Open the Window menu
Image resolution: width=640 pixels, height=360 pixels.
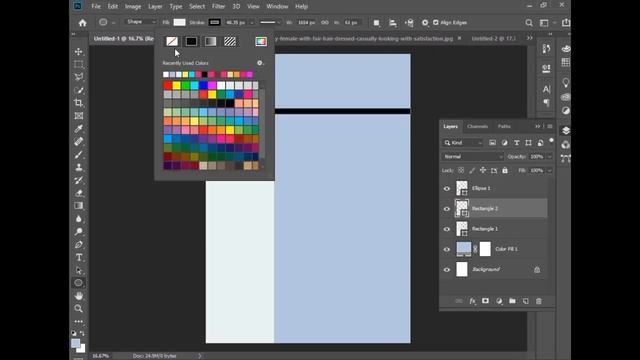tap(277, 7)
